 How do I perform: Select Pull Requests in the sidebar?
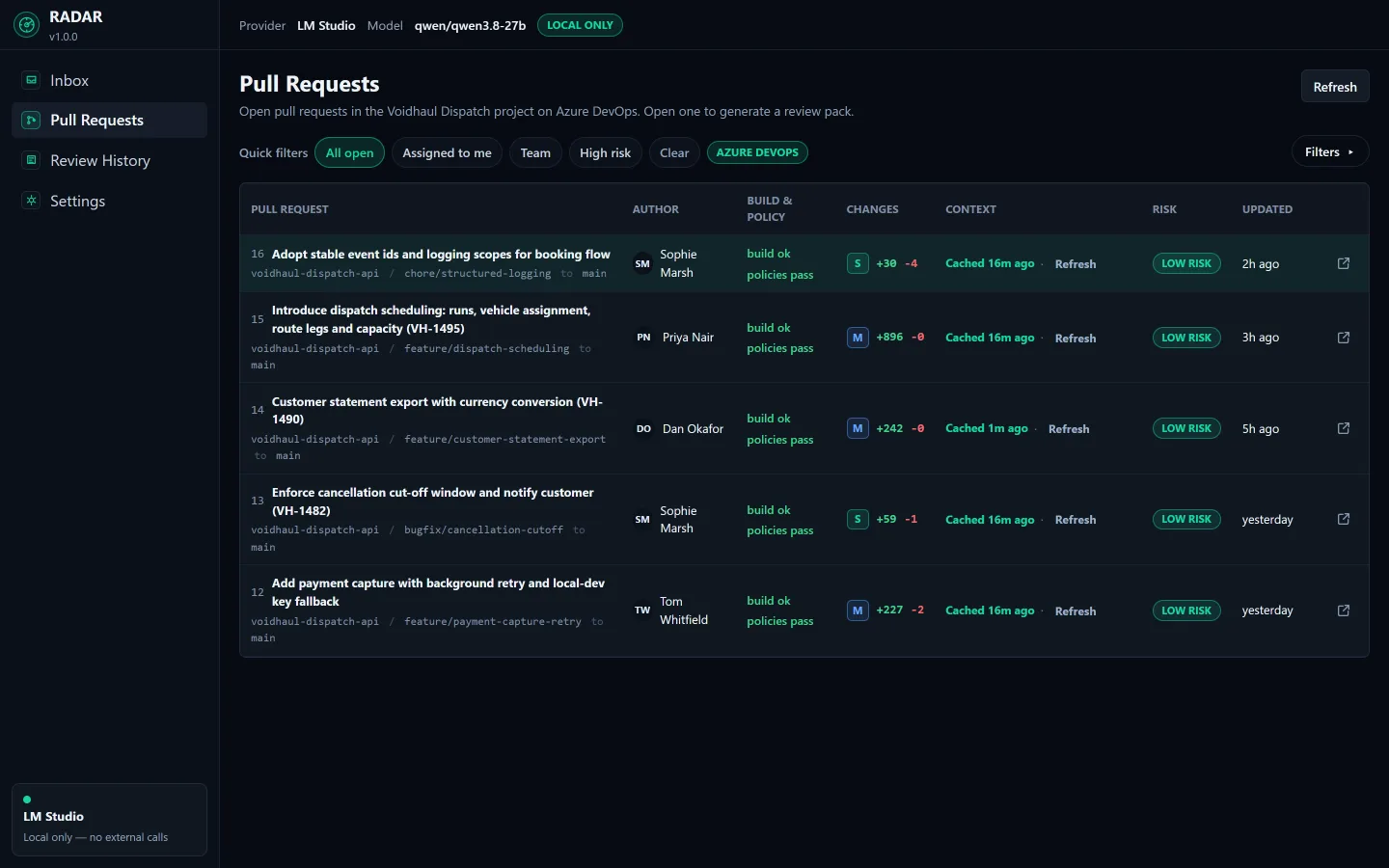[x=109, y=120]
